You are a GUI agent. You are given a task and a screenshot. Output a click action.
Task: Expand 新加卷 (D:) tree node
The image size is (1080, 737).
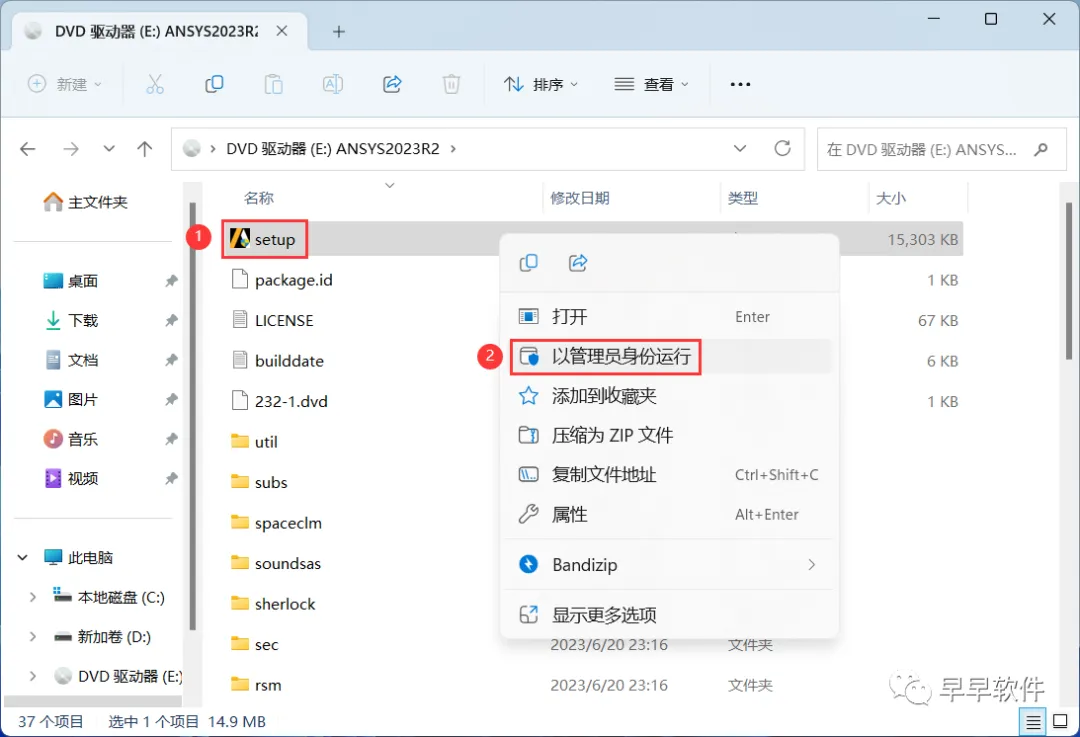(32, 636)
